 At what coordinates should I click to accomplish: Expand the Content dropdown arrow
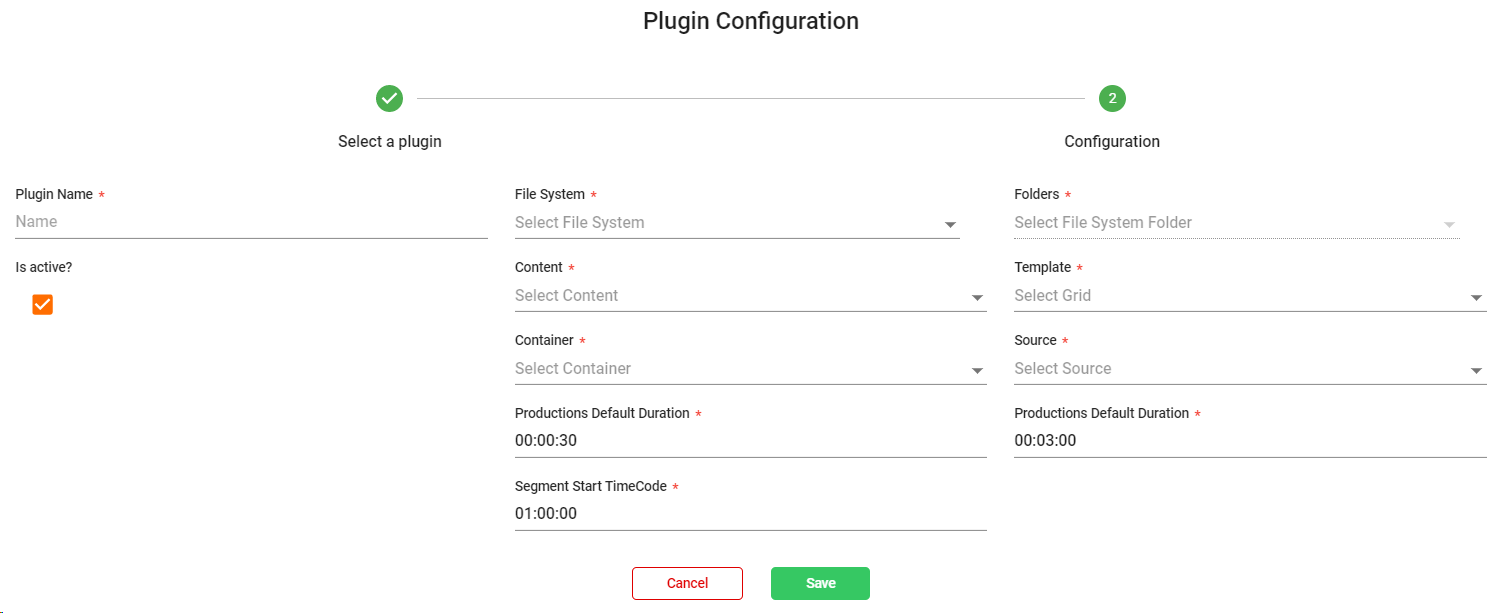tap(977, 298)
